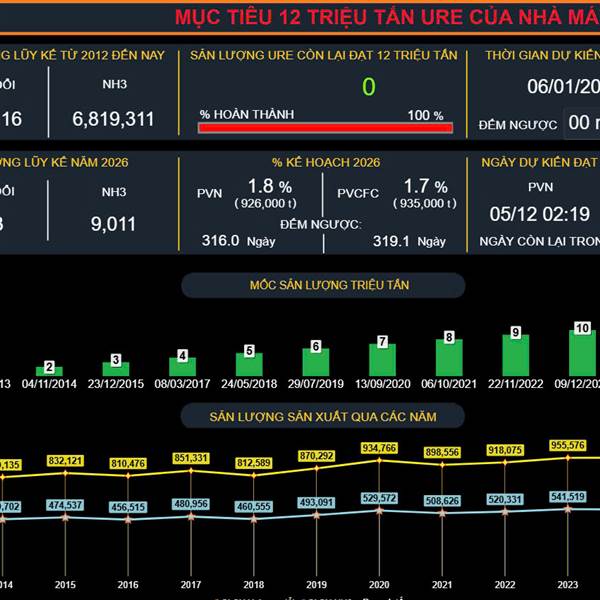
Task: Click the milestone date 23/12/2015
Action: pyautogui.click(x=116, y=384)
